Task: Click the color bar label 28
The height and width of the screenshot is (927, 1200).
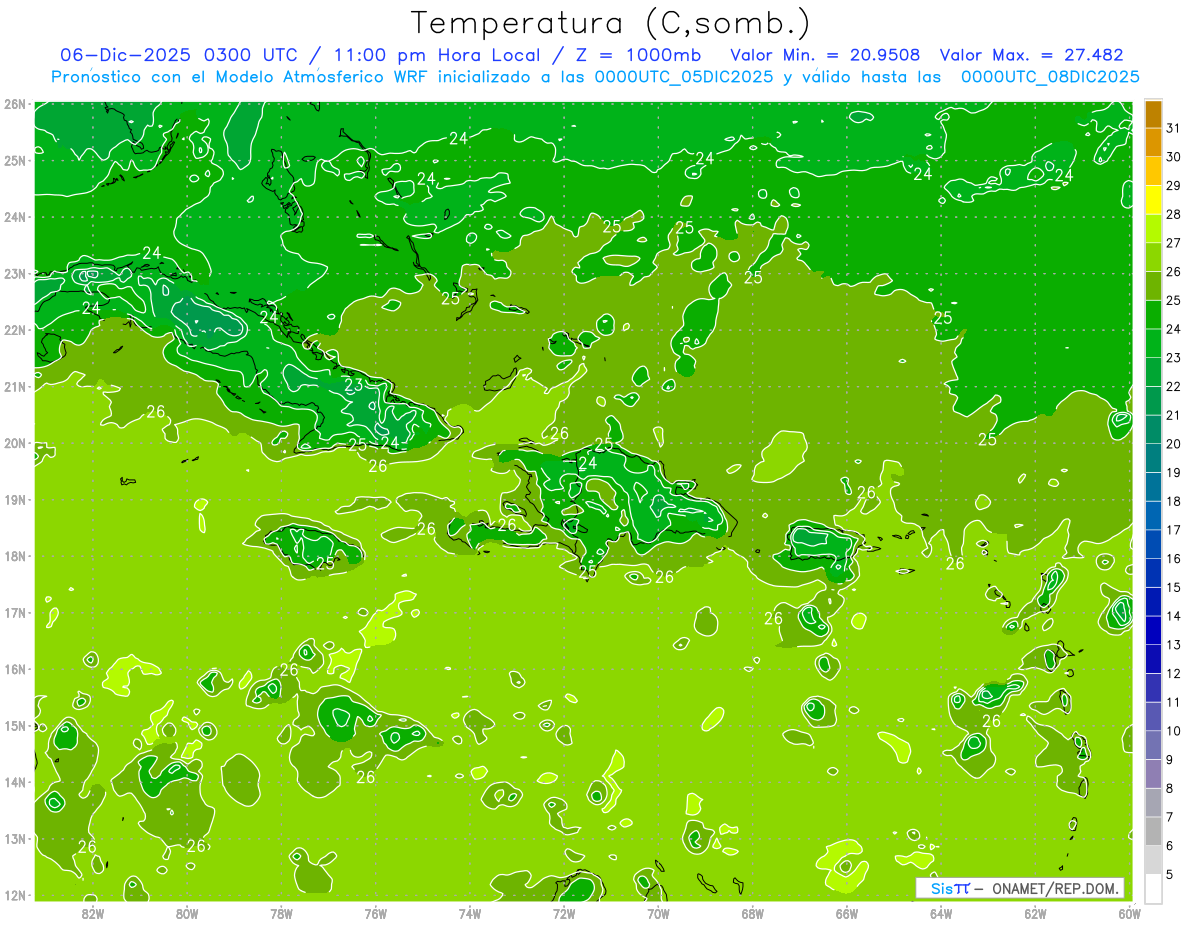Action: 1173,214
